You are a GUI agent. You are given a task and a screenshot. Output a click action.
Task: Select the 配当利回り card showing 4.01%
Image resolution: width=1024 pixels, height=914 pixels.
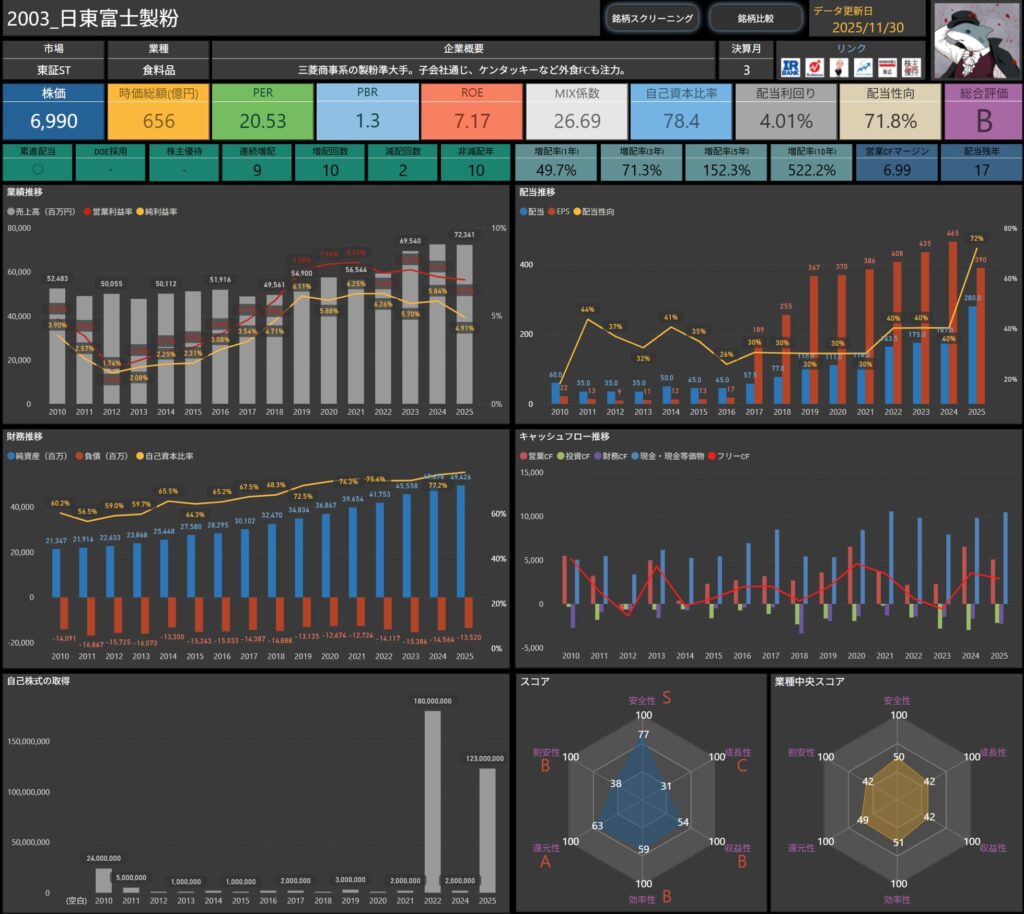point(784,111)
